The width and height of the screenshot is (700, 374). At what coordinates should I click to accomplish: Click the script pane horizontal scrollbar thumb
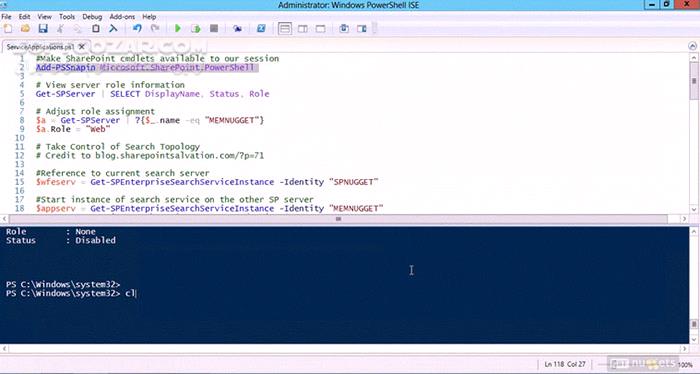click(338, 219)
